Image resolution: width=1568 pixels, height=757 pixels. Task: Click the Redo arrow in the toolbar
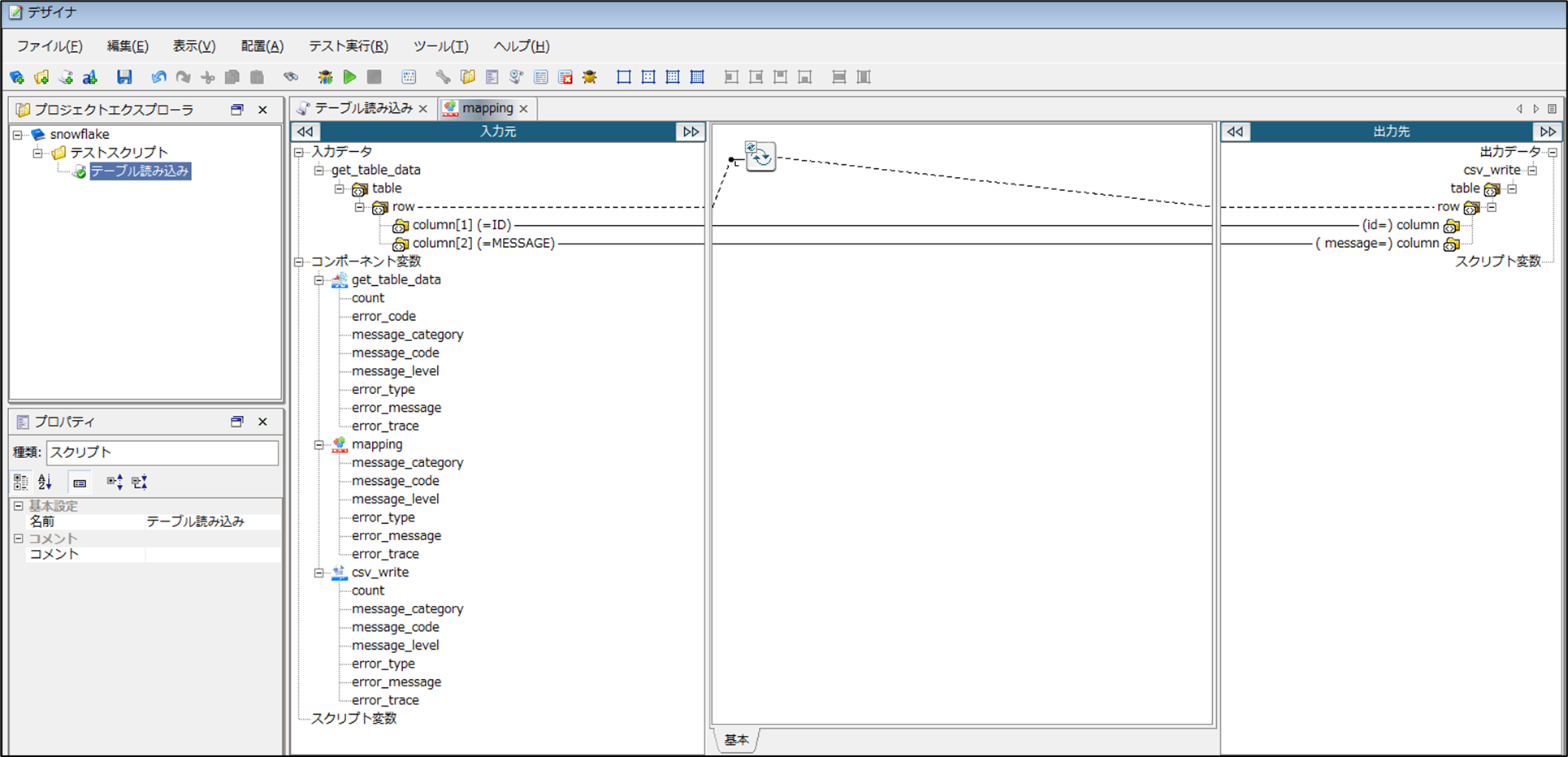pyautogui.click(x=184, y=77)
